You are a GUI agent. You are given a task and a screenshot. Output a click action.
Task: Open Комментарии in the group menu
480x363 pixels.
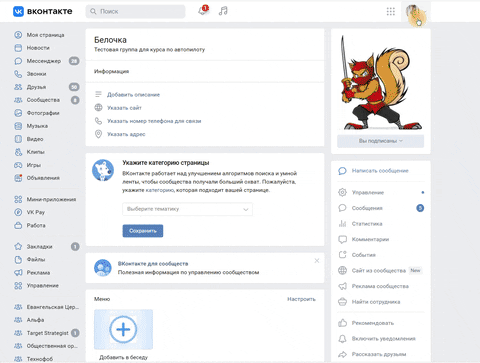click(x=370, y=240)
